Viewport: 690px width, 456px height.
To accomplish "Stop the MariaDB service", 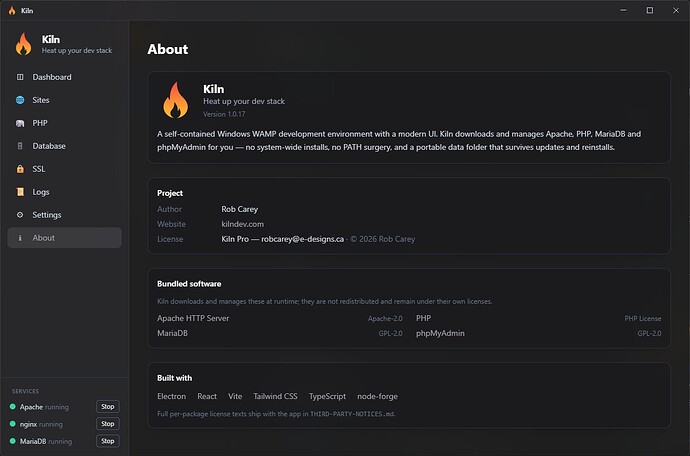I will (108, 441).
